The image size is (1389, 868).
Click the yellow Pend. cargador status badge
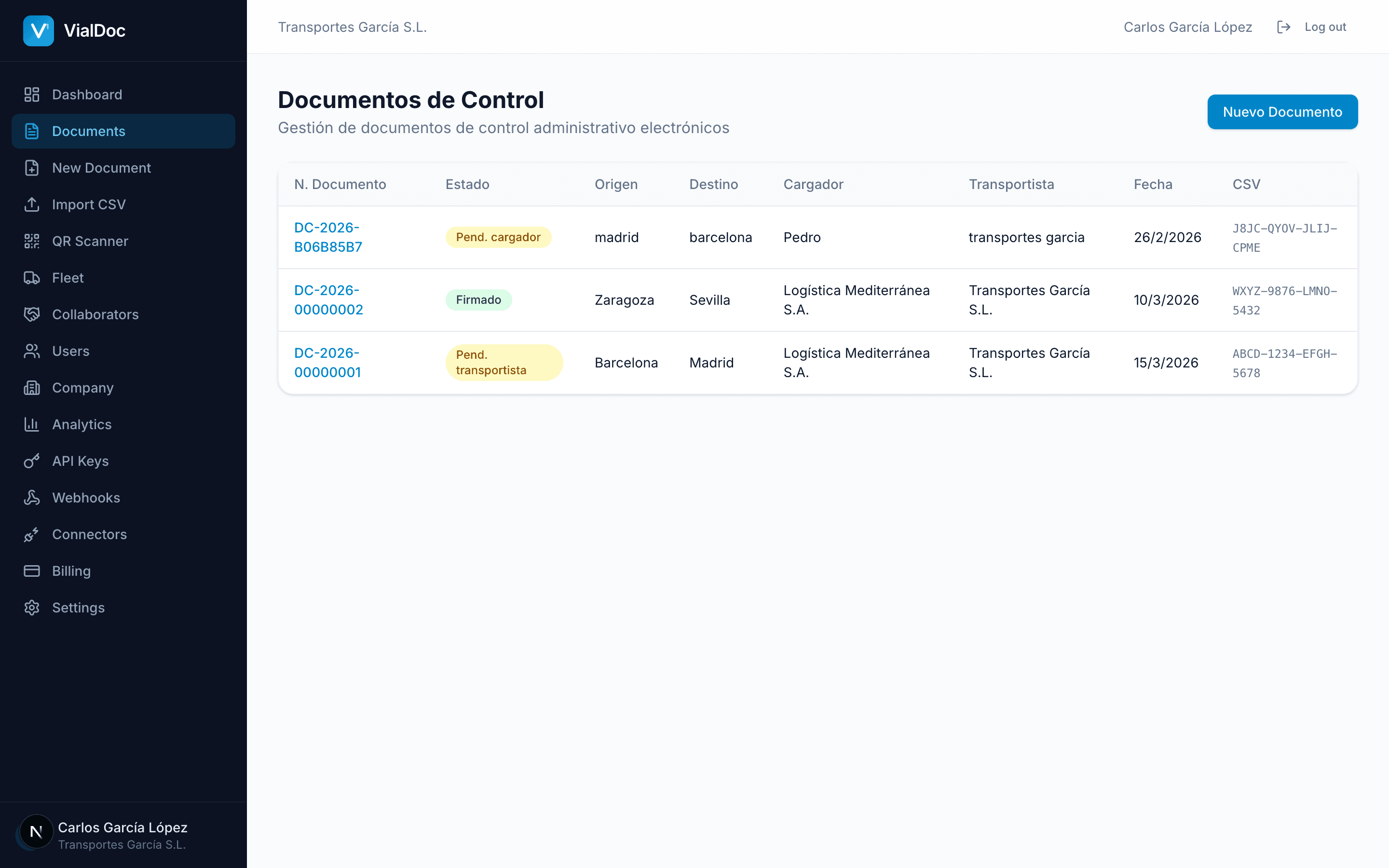[x=498, y=236]
